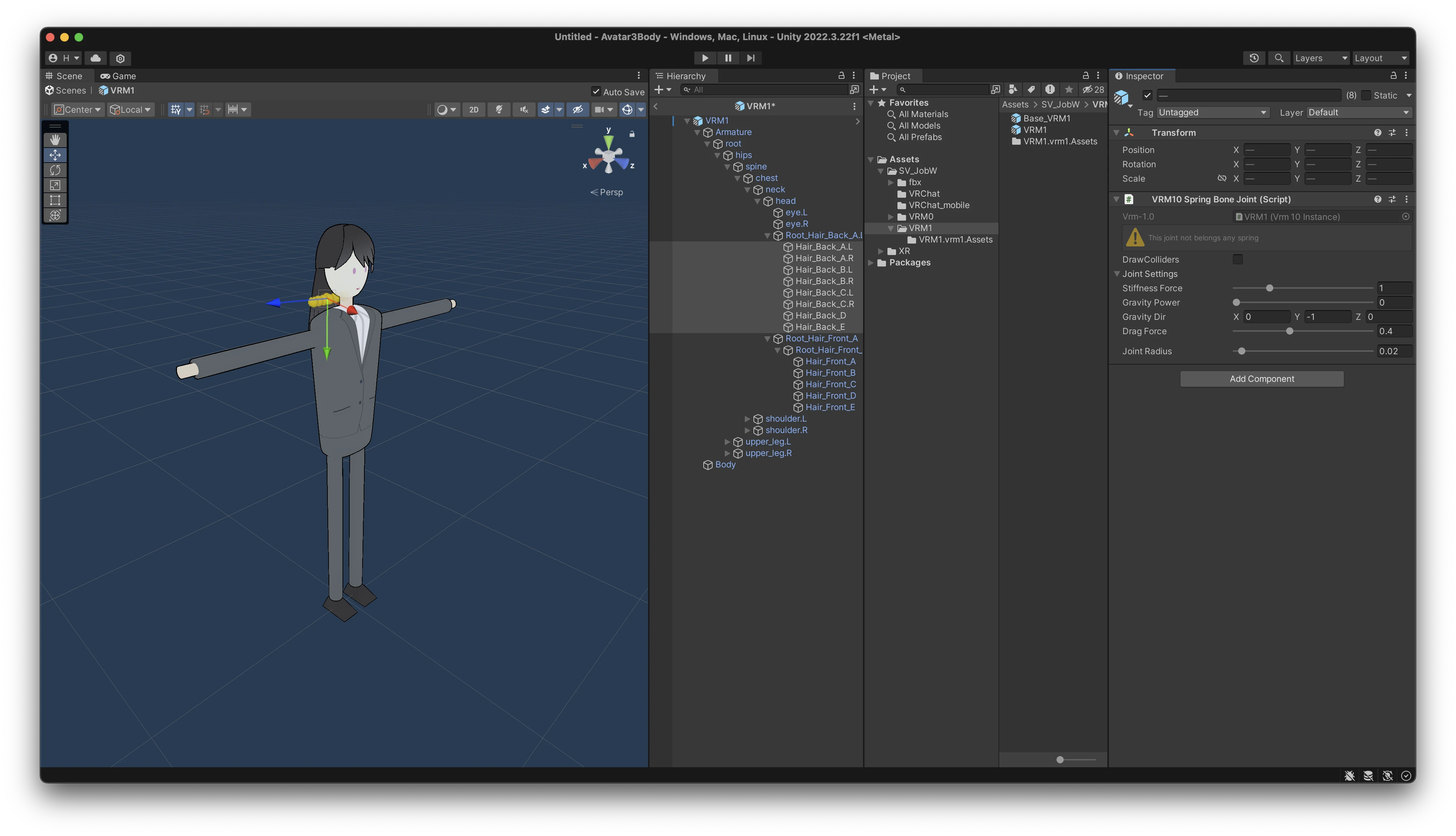Click Search by Type in Project panel
This screenshot has height=836, width=1456.
pos(1013,90)
